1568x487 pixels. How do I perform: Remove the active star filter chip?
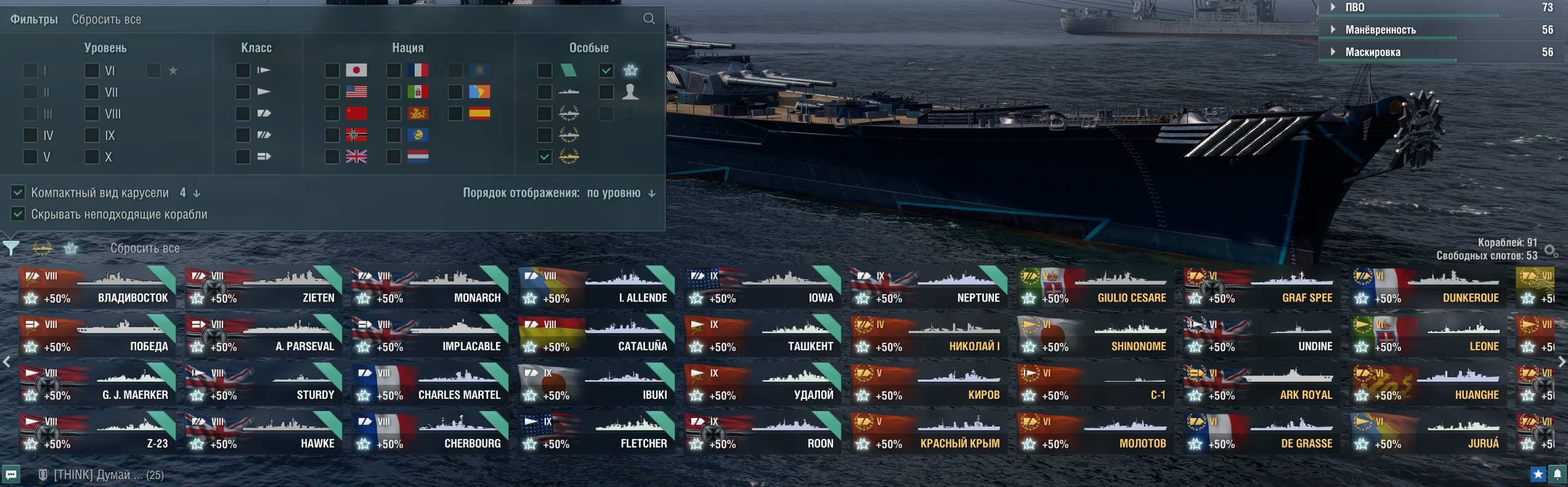click(71, 248)
